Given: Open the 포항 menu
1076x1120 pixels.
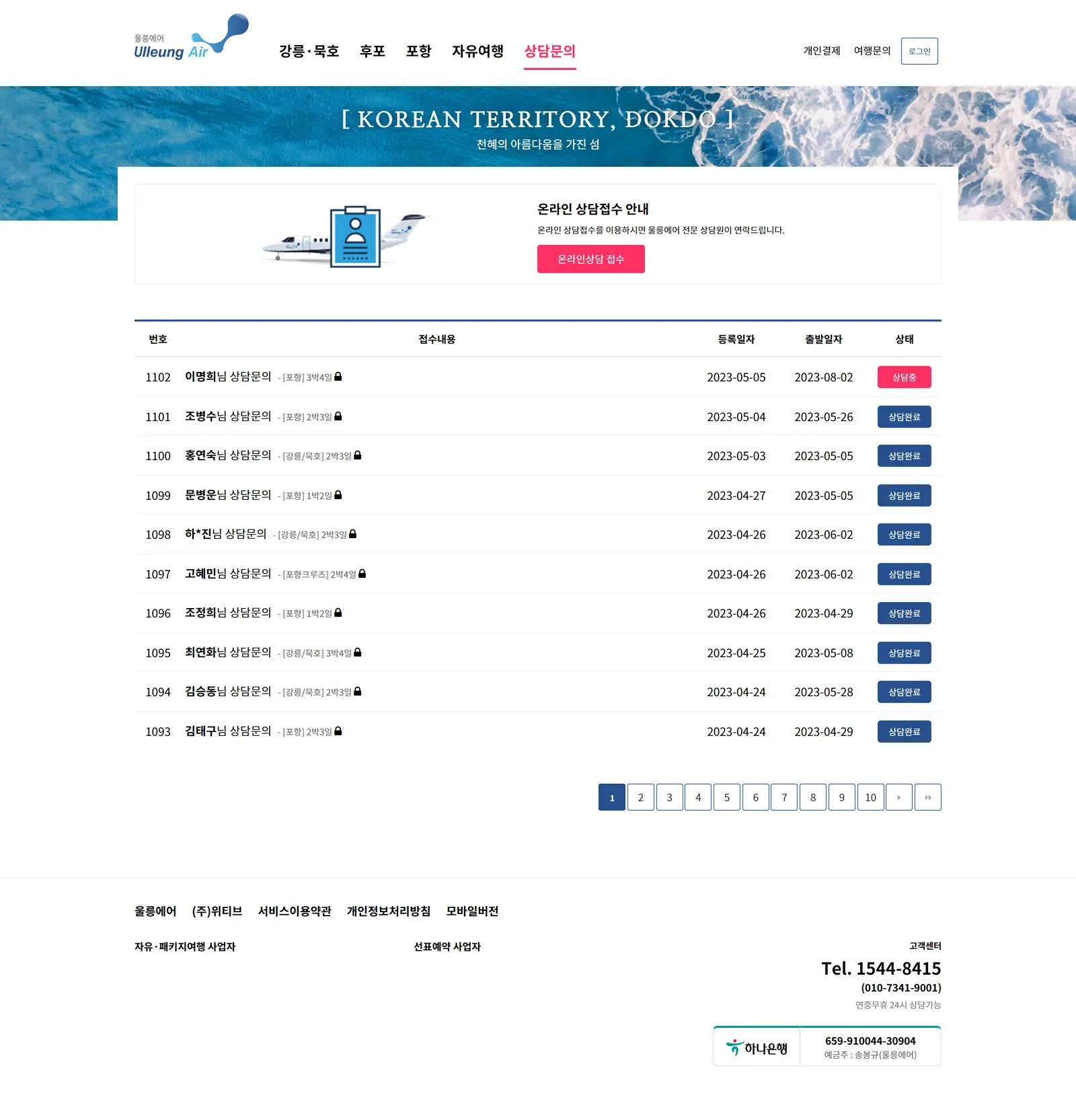Looking at the screenshot, I should pos(419,51).
